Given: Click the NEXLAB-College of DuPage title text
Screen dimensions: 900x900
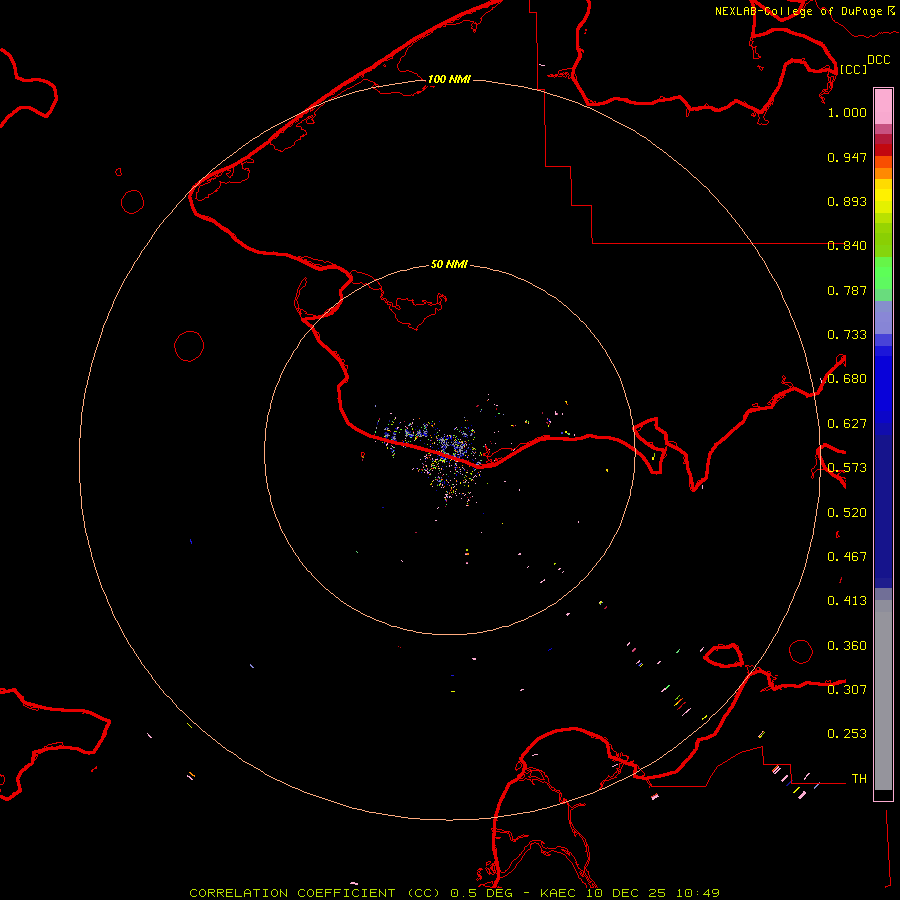Looking at the screenshot, I should pyautogui.click(x=798, y=11).
